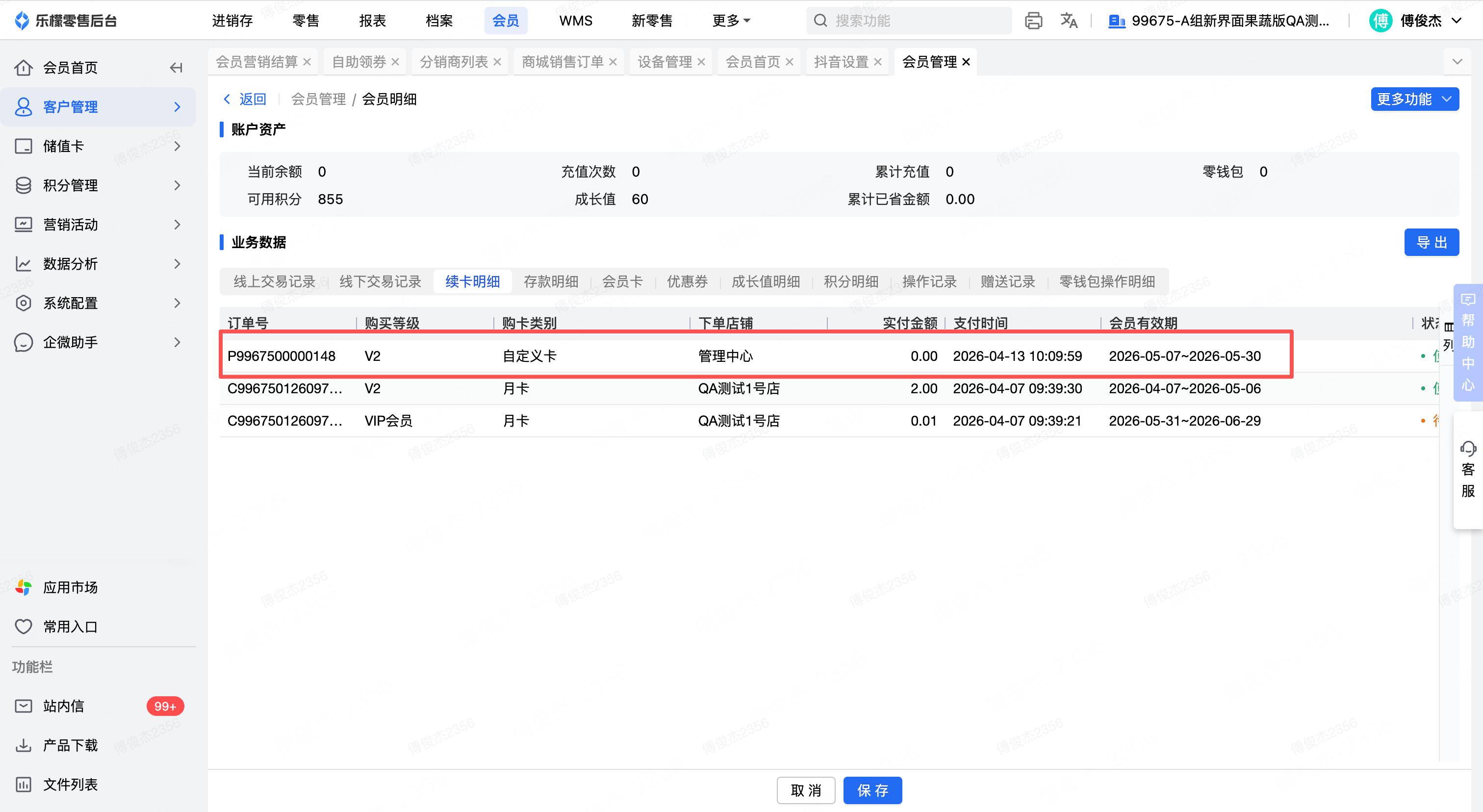Viewport: 1483px width, 812px height.
Task: Click the 搜索功能 search field
Action: [910, 21]
